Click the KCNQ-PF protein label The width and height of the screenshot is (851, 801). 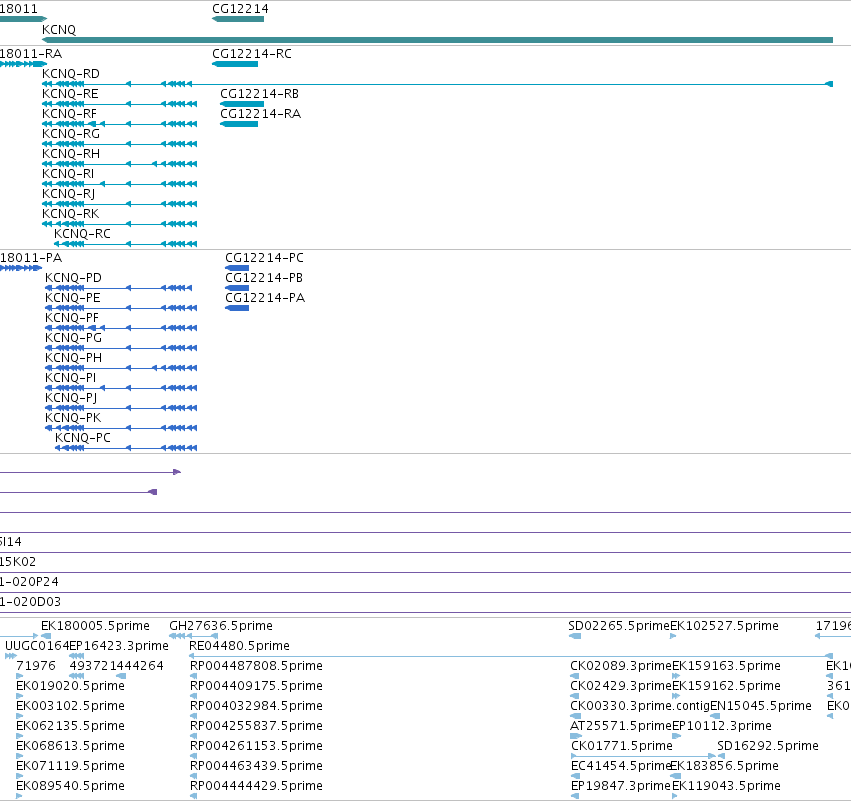coord(72,318)
